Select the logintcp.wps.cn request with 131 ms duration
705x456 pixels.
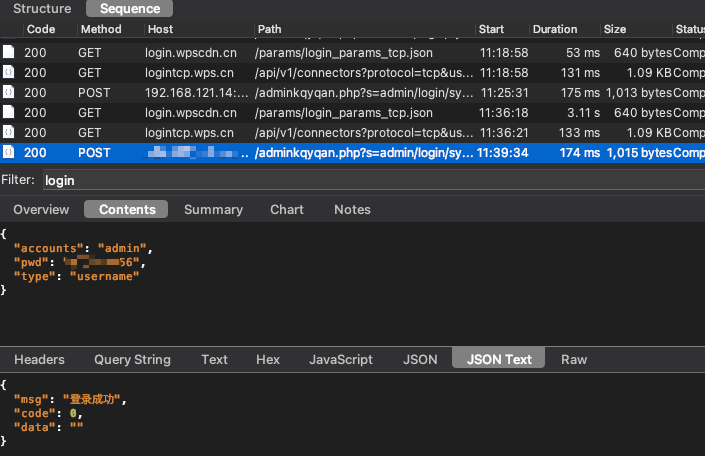click(x=352, y=72)
